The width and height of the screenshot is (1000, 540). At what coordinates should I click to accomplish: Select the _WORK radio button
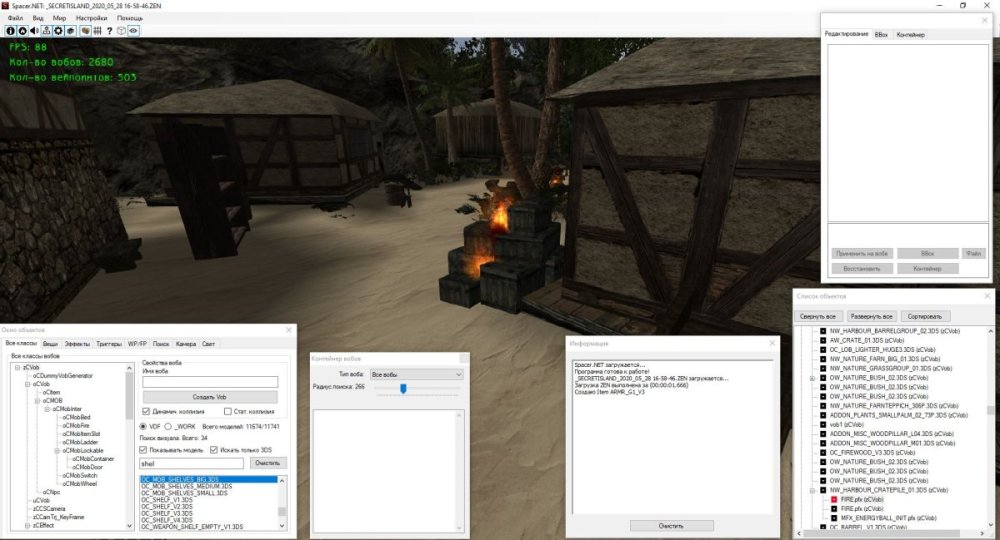click(x=167, y=426)
